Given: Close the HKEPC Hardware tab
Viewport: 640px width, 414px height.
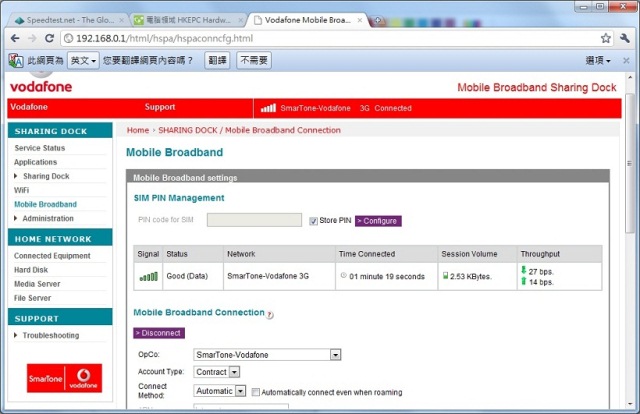Looking at the screenshot, I should point(240,20).
